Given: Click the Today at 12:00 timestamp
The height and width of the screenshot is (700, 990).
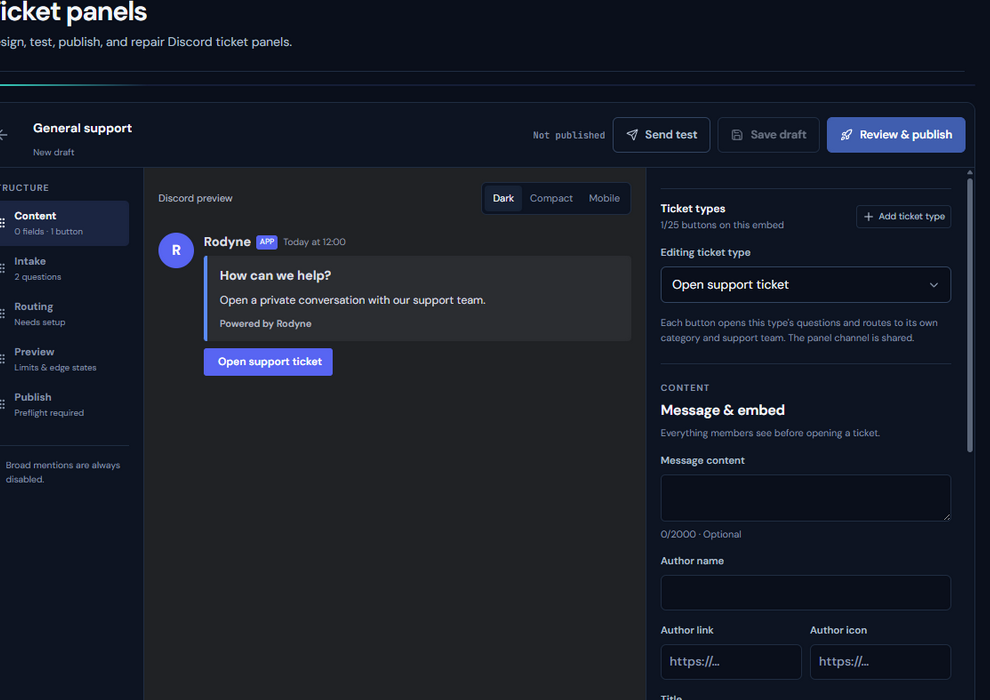Looking at the screenshot, I should coord(314,242).
